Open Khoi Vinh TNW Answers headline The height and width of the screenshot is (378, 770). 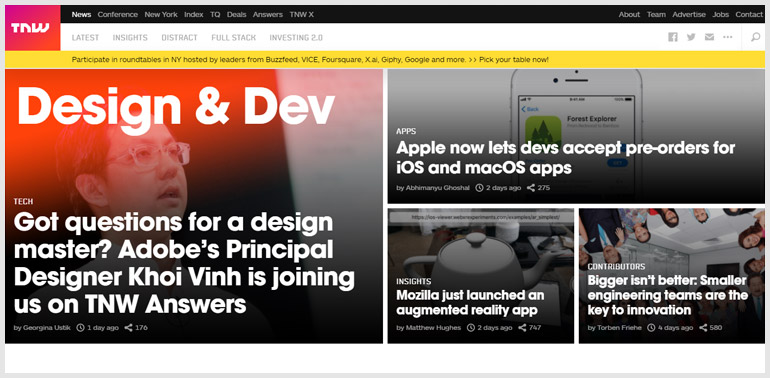tap(184, 263)
